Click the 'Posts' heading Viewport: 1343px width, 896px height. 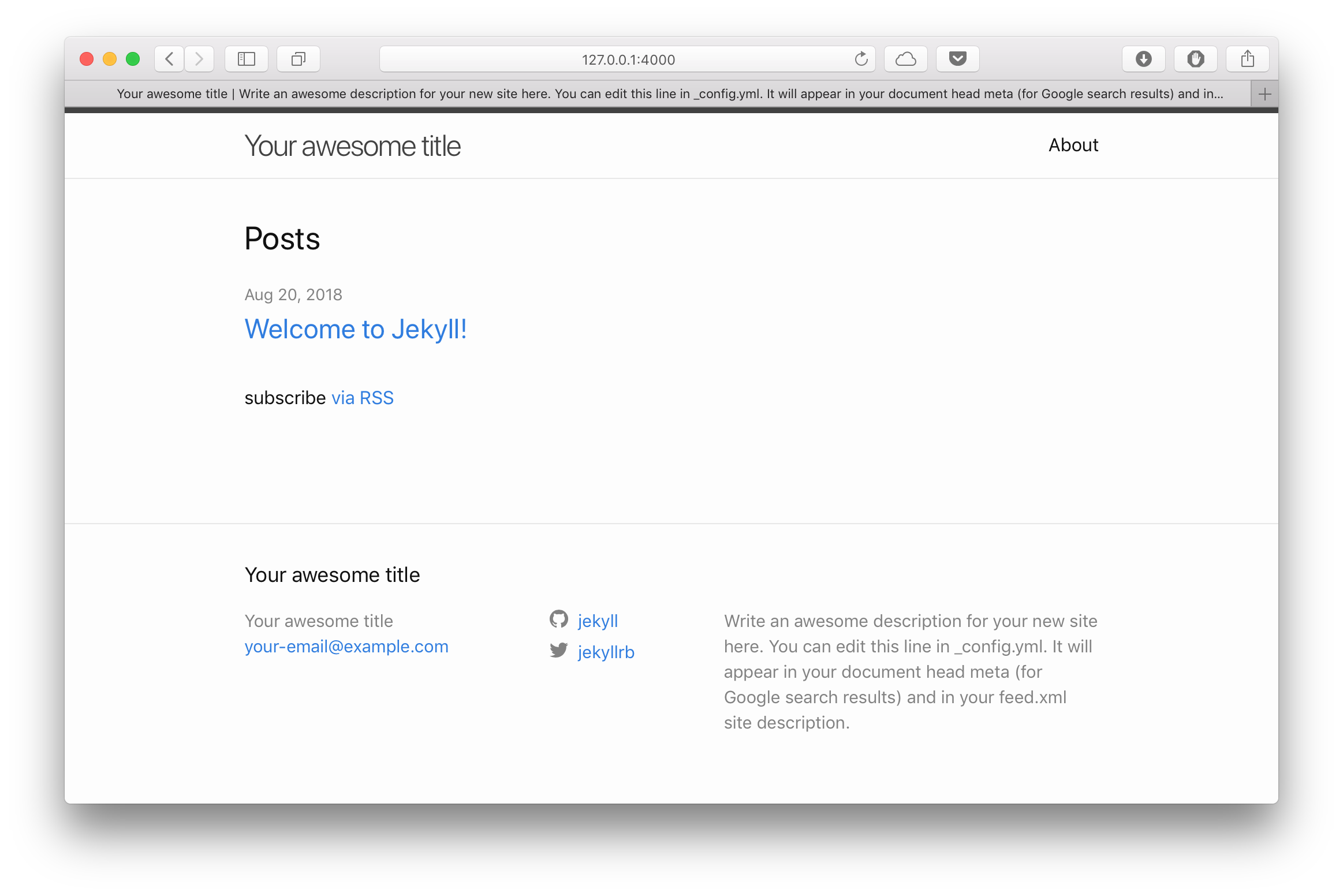click(282, 238)
